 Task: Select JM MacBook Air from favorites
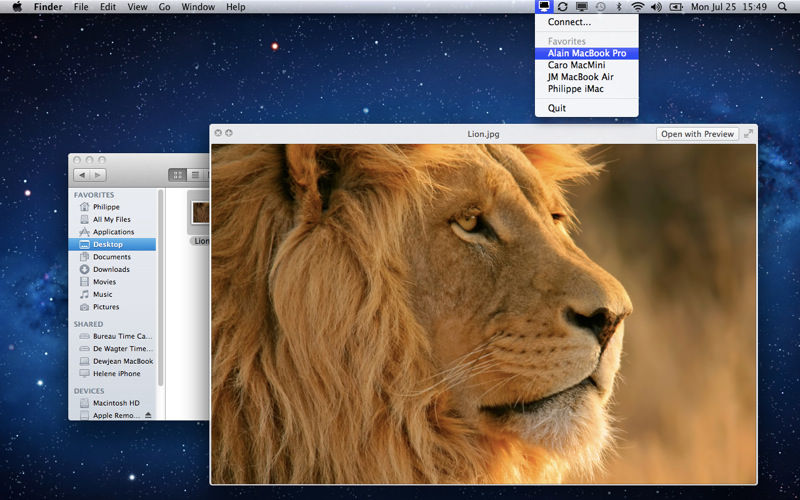587,77
